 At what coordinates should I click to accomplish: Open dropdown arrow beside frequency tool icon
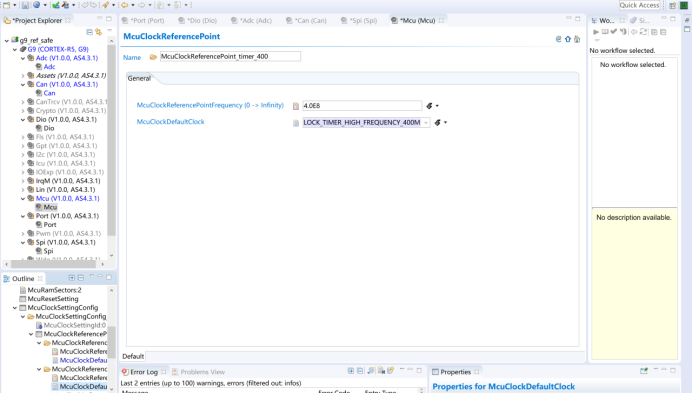pos(437,106)
